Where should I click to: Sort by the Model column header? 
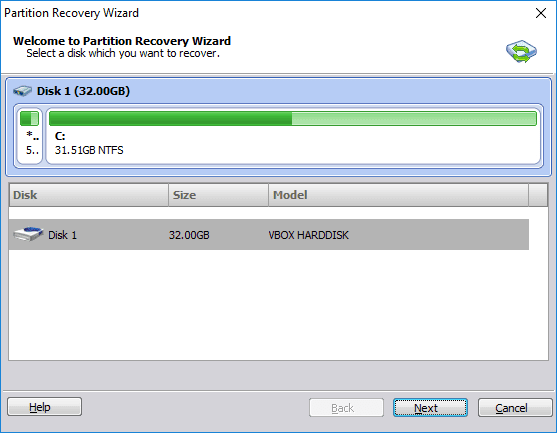point(399,195)
